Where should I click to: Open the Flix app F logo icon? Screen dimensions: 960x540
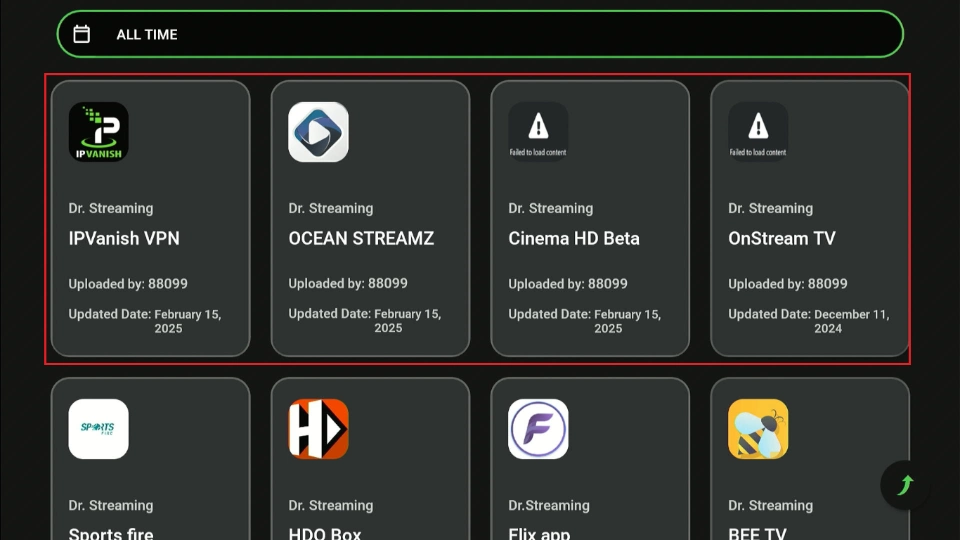(538, 429)
